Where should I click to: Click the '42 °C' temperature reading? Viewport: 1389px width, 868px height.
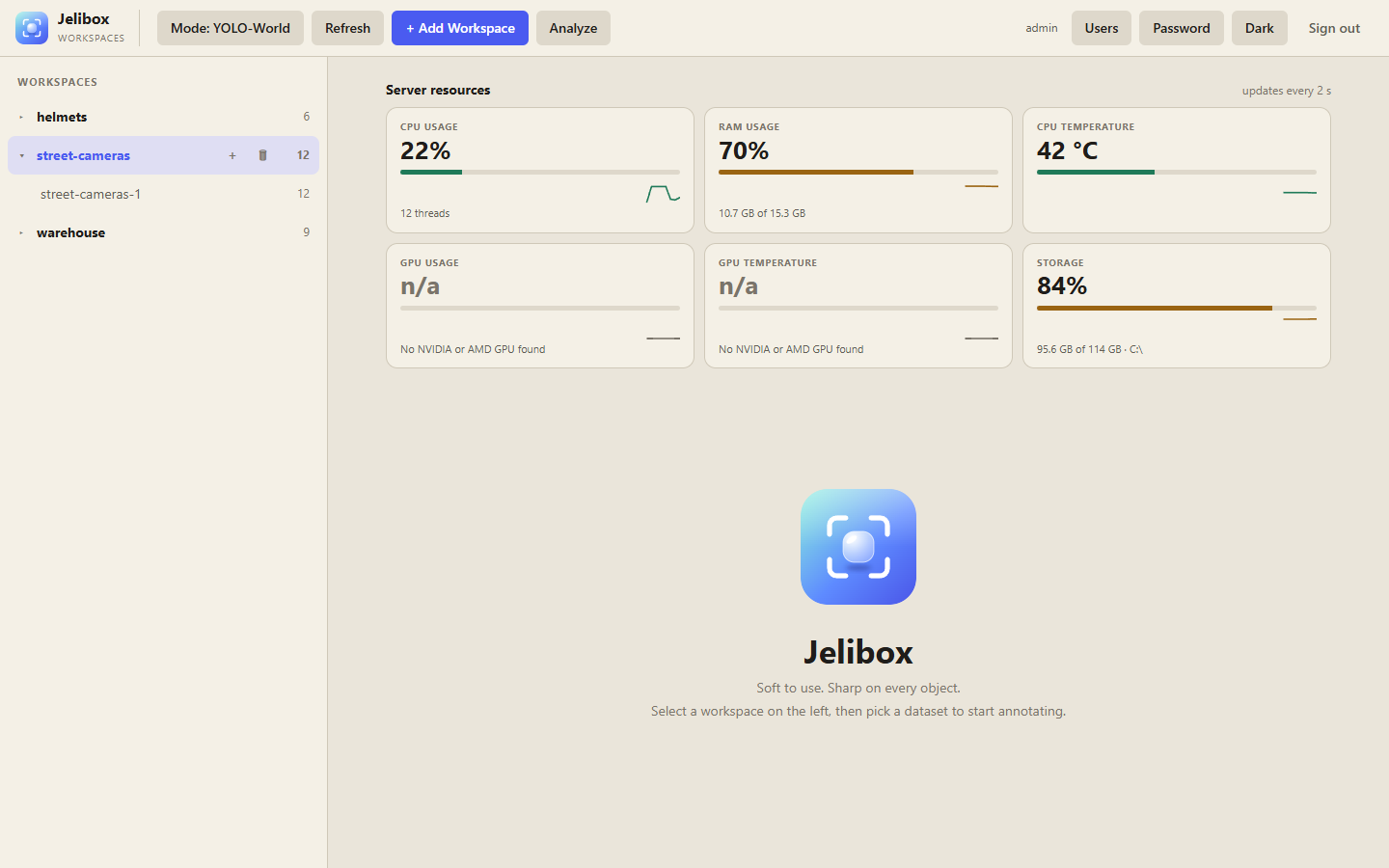tap(1068, 150)
